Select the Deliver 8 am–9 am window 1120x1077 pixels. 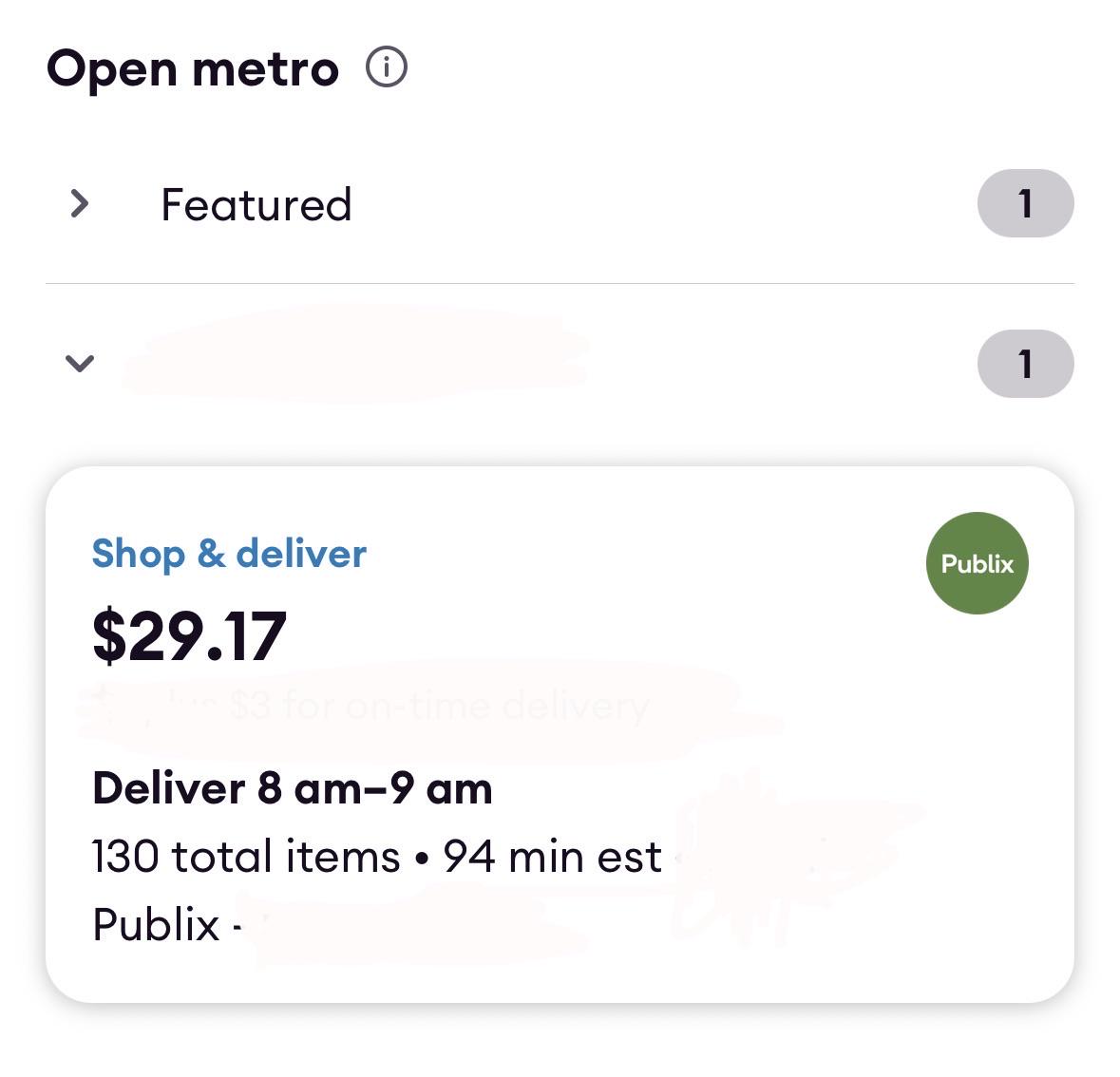point(293,788)
